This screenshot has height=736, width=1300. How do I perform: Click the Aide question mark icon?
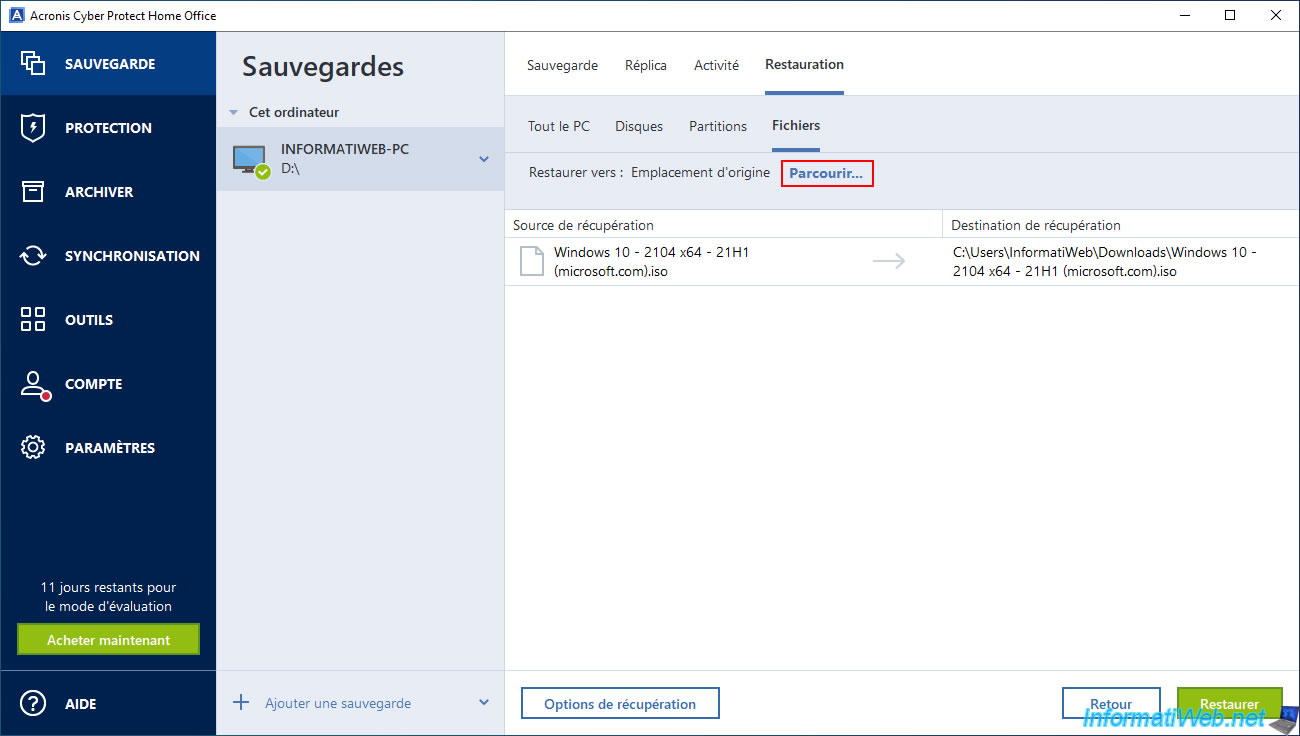[33, 703]
